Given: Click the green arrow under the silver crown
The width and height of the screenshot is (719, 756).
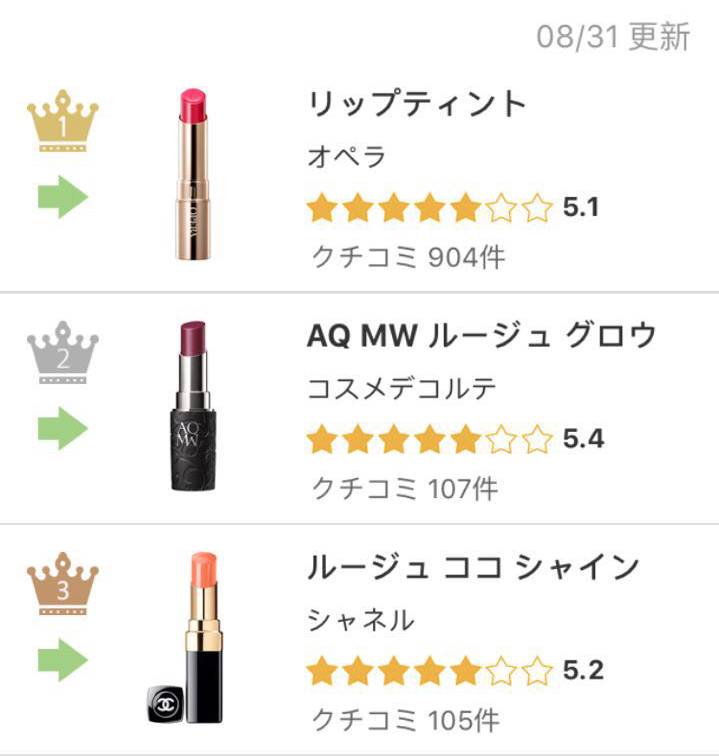Looking at the screenshot, I should [63, 428].
